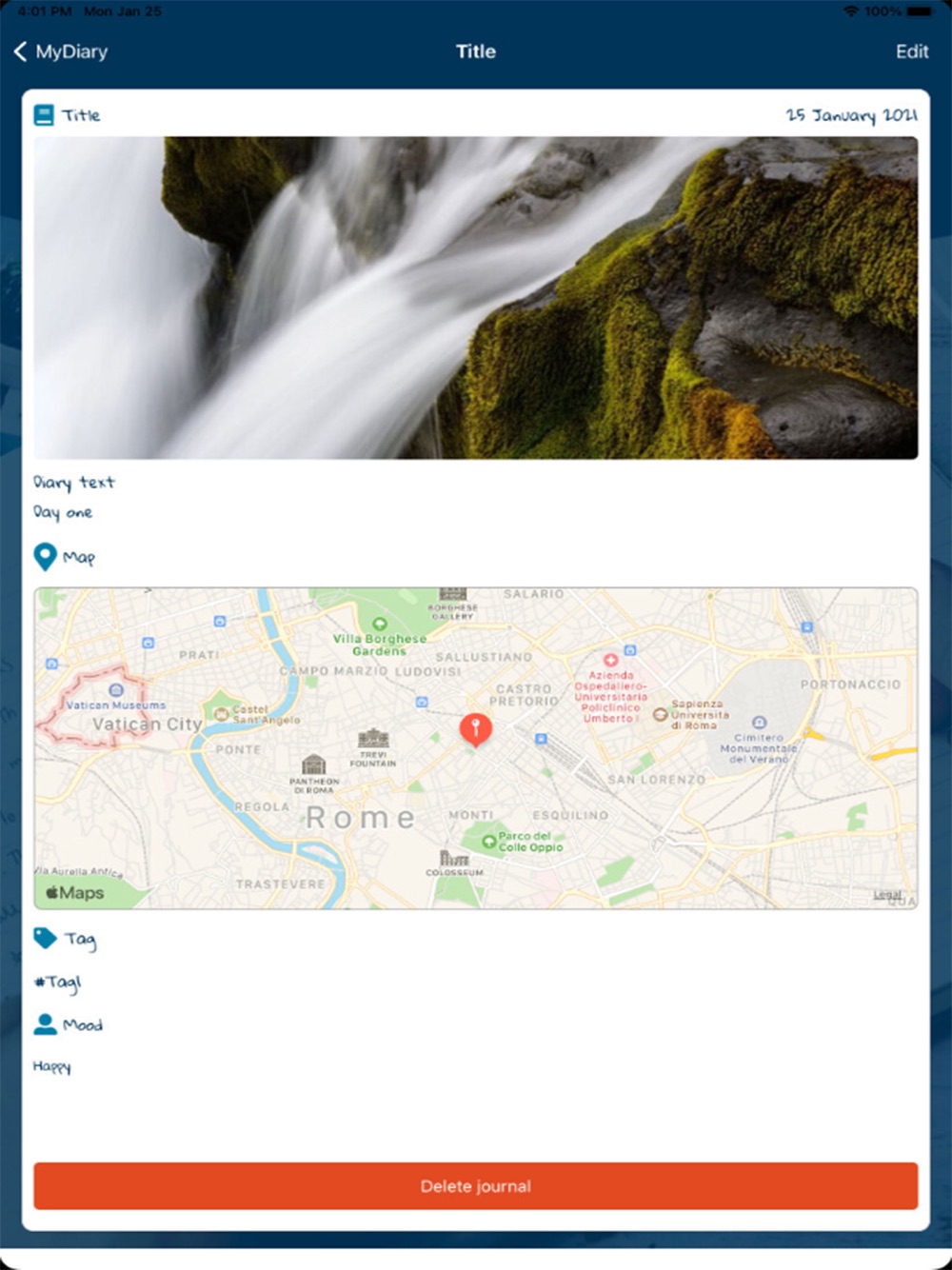Click the battery status icon
Viewport: 952px width, 1270px height.
[x=921, y=11]
